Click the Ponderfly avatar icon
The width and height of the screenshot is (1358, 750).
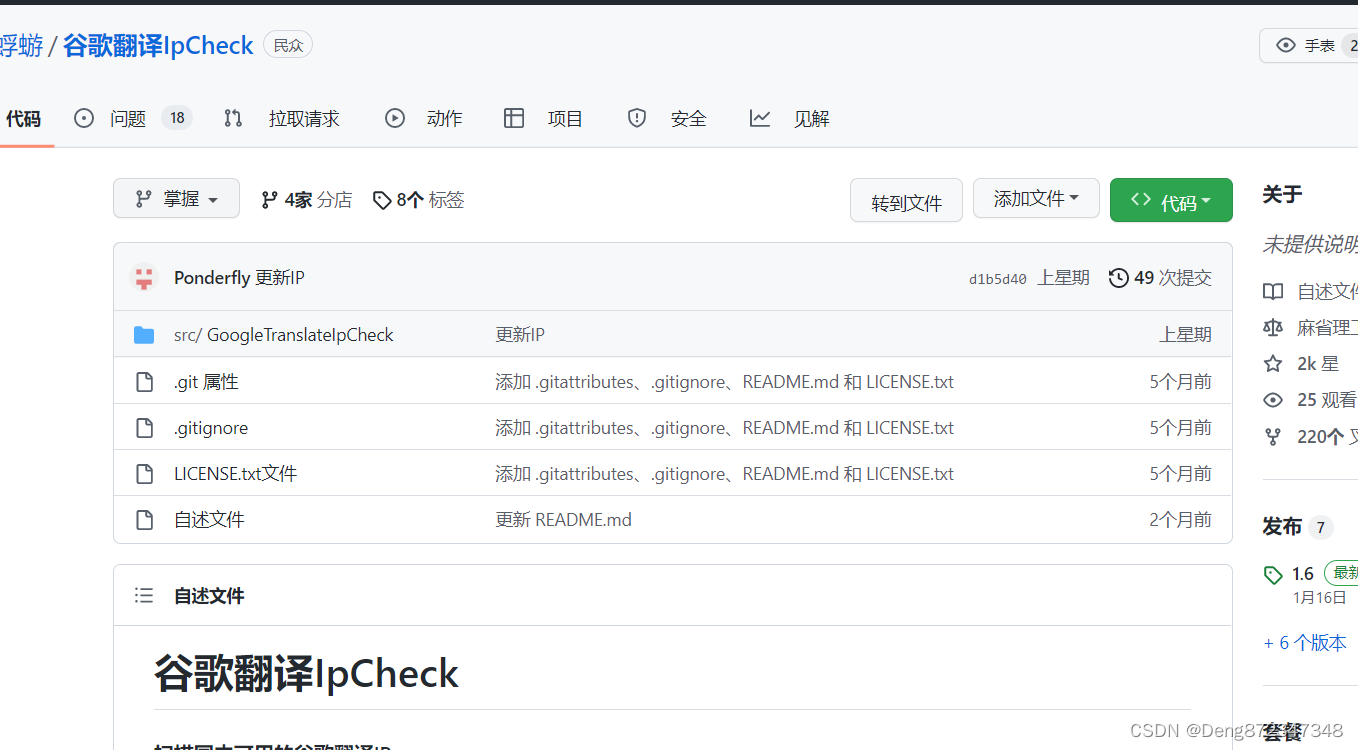click(x=145, y=278)
